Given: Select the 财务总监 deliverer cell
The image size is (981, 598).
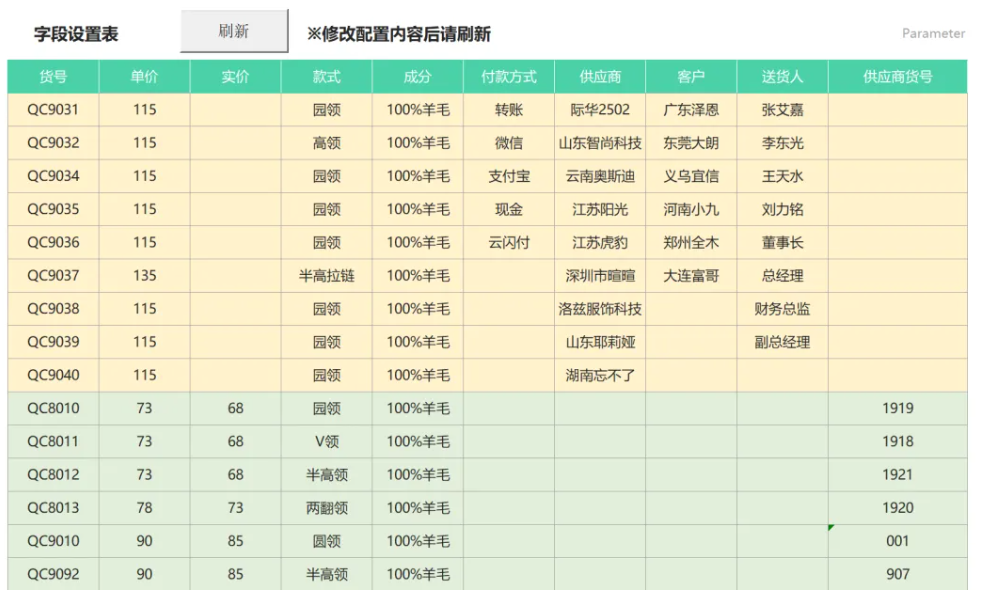Looking at the screenshot, I should click(x=782, y=309).
